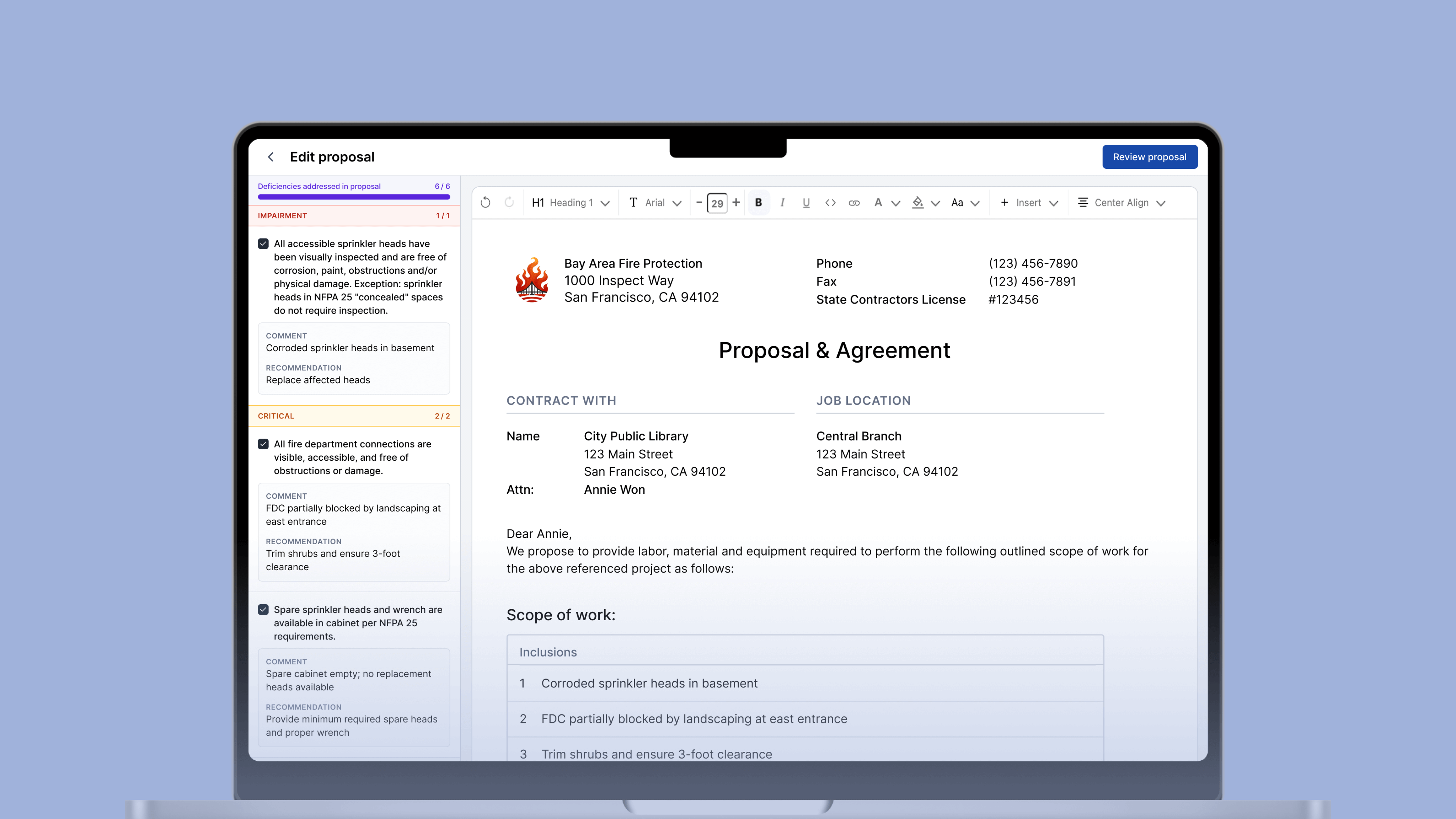The image size is (1456, 819).
Task: Click the Review proposal button
Action: tap(1149, 156)
